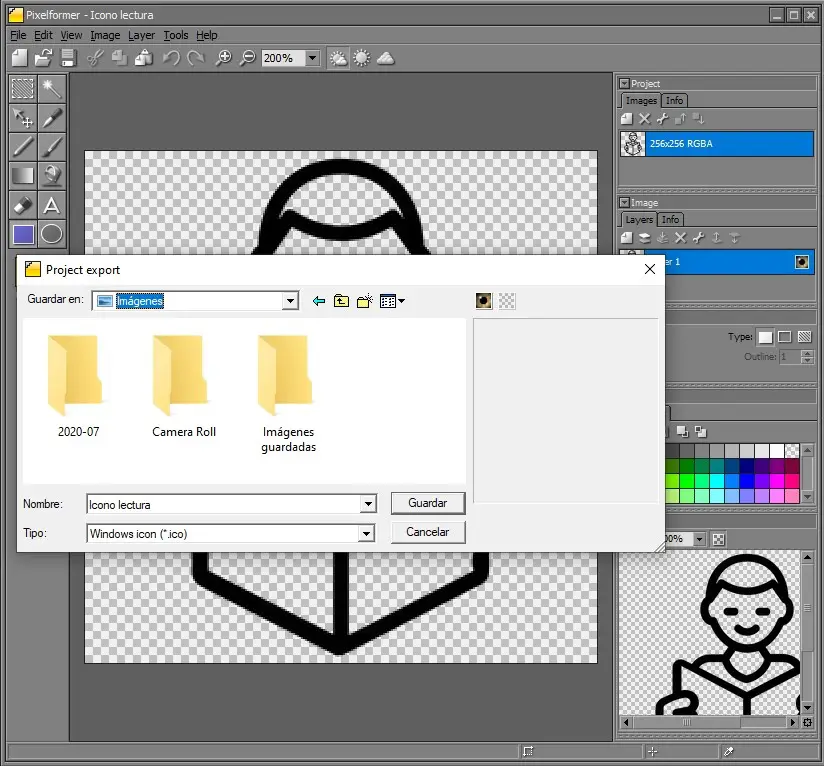
Task: Select the Magic Wand tool
Action: 51,89
